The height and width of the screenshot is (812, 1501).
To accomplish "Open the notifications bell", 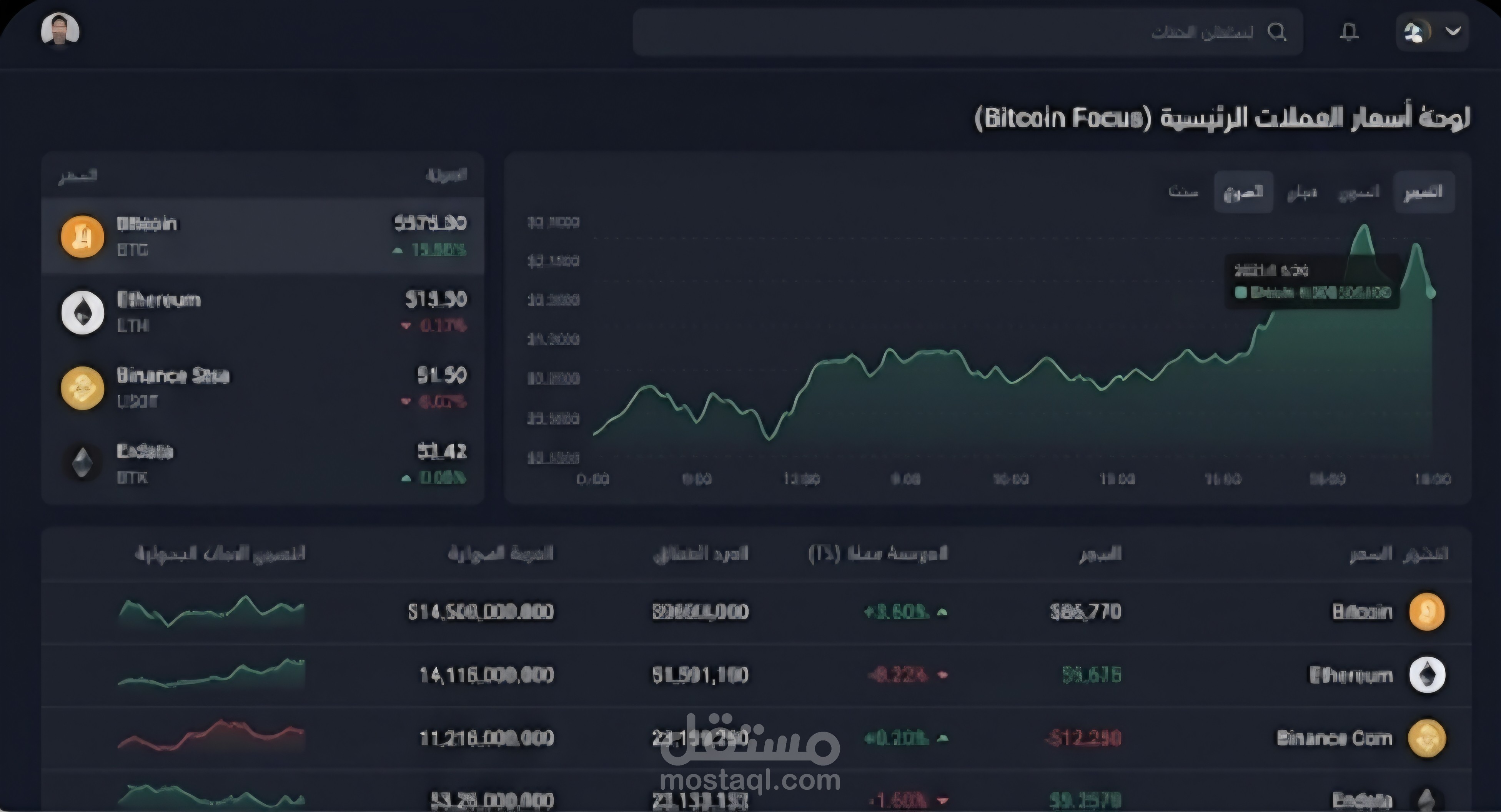I will [1349, 32].
